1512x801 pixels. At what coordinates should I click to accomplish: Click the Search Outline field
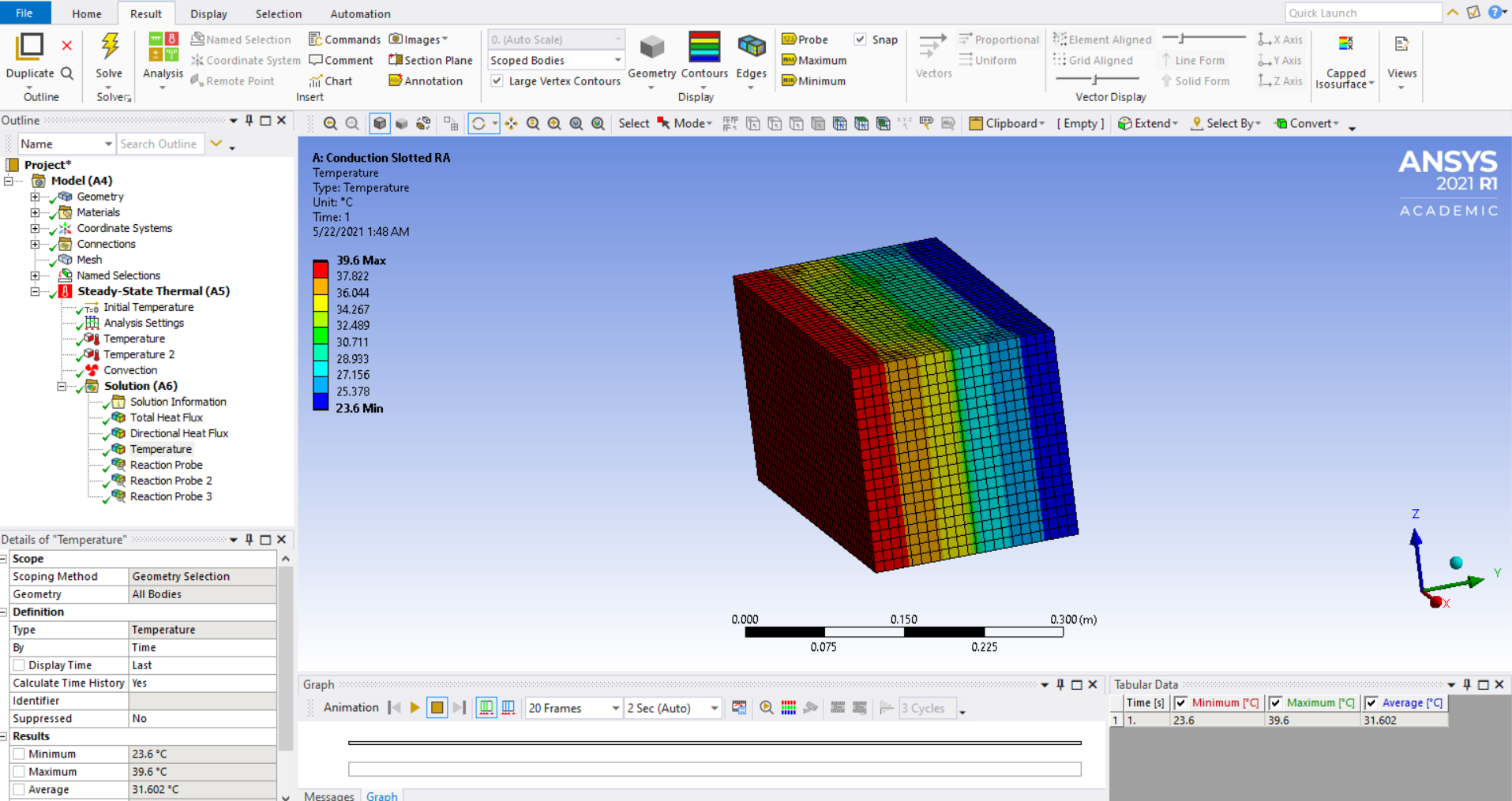point(160,144)
